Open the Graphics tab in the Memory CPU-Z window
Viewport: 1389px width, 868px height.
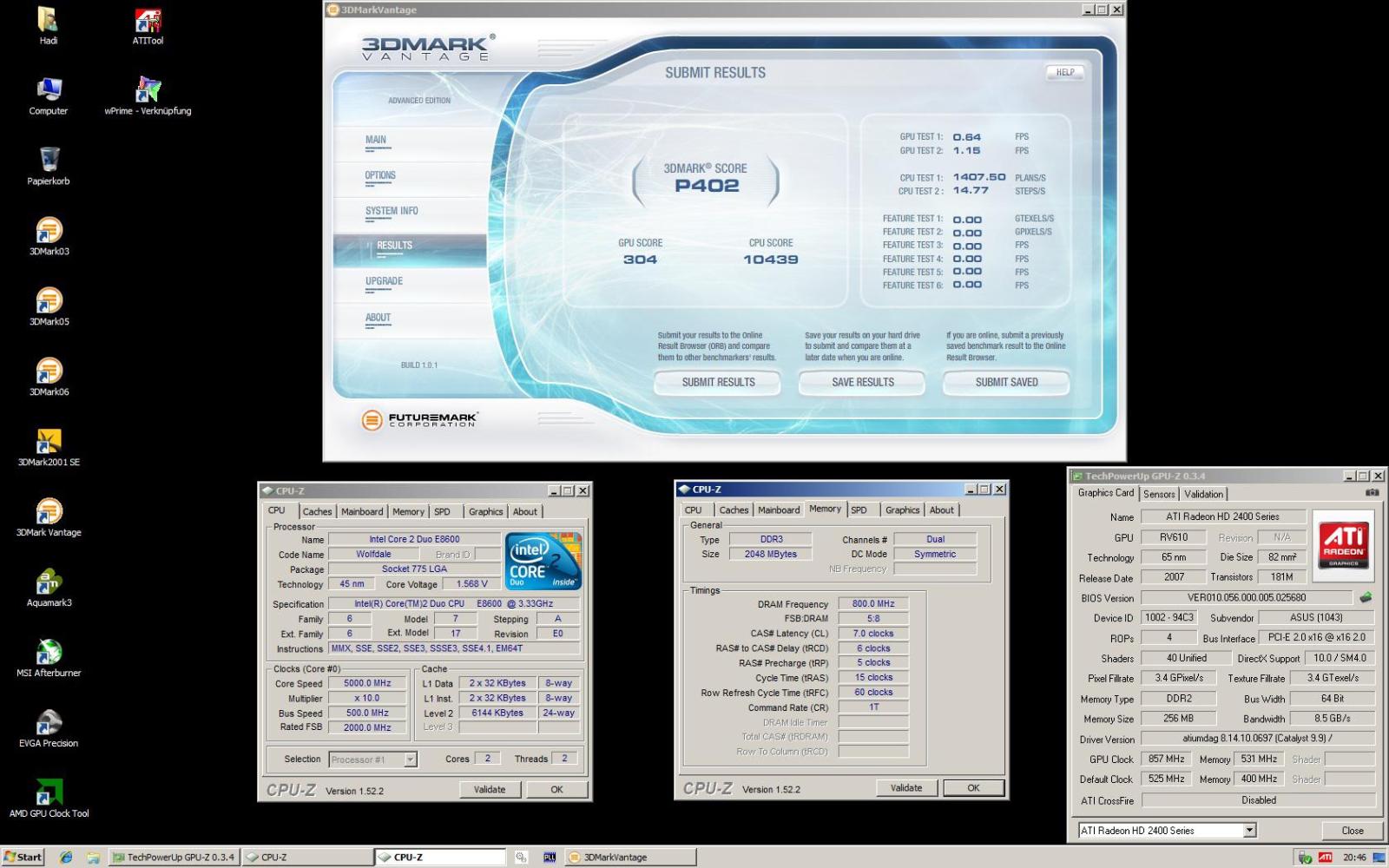pos(902,510)
